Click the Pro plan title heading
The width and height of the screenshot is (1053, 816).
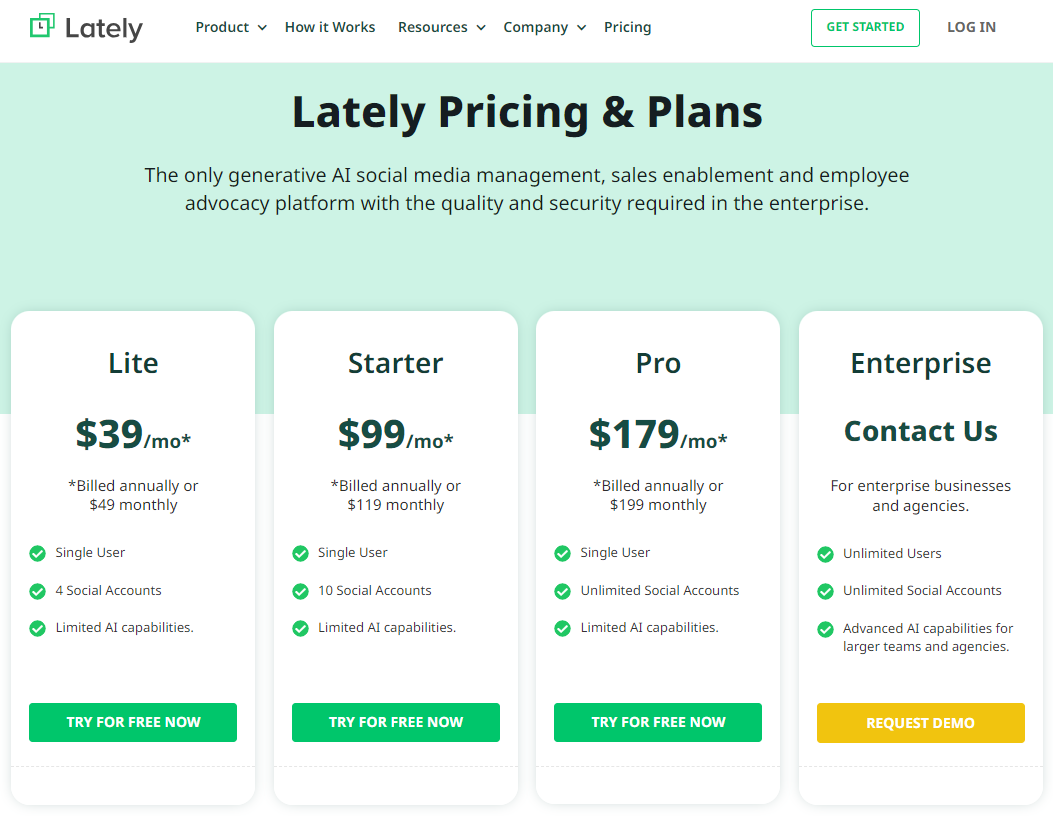658,363
